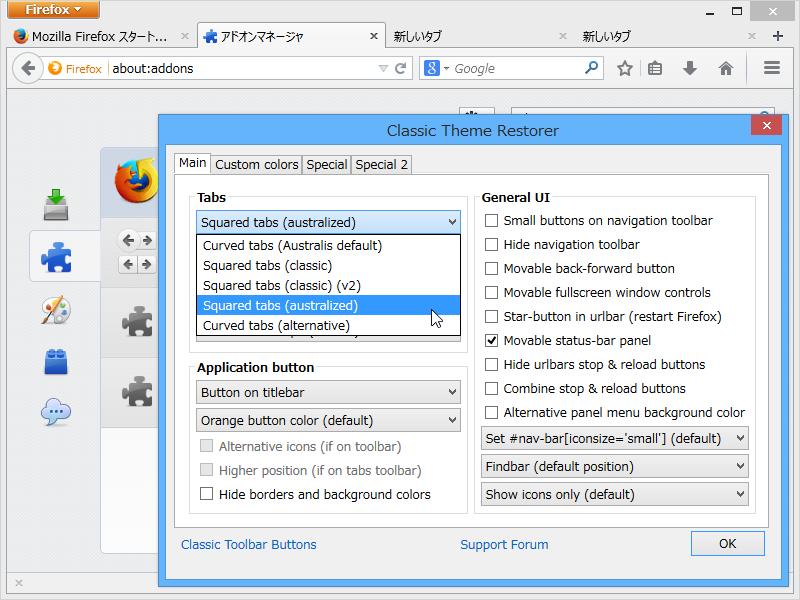Close the bottom addon bar with x
The image size is (800, 600).
(19, 583)
